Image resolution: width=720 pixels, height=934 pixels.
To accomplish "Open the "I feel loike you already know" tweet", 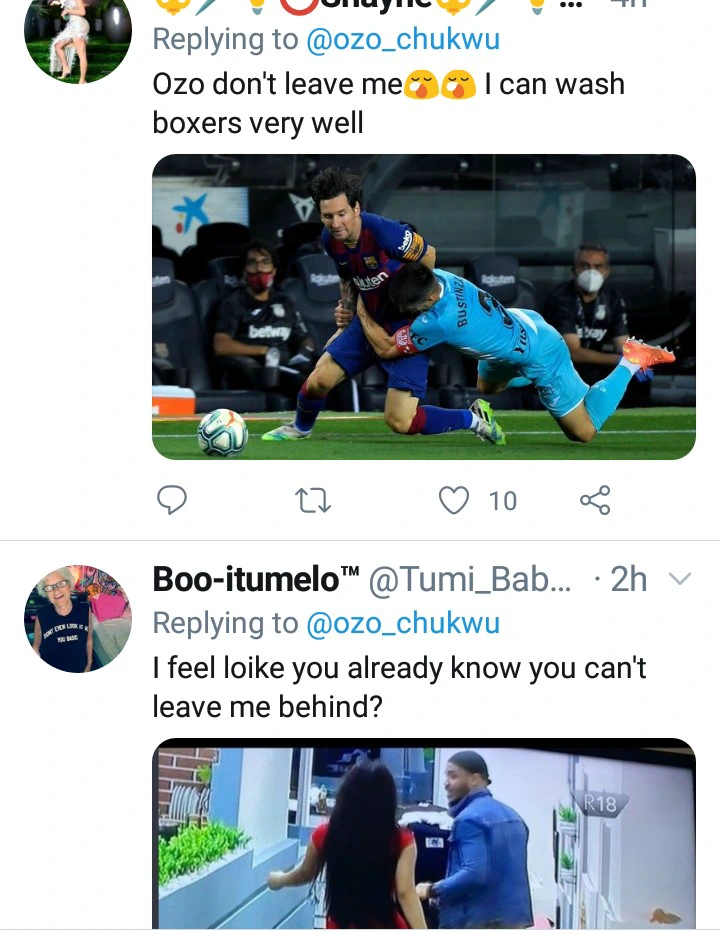I will coord(399,686).
